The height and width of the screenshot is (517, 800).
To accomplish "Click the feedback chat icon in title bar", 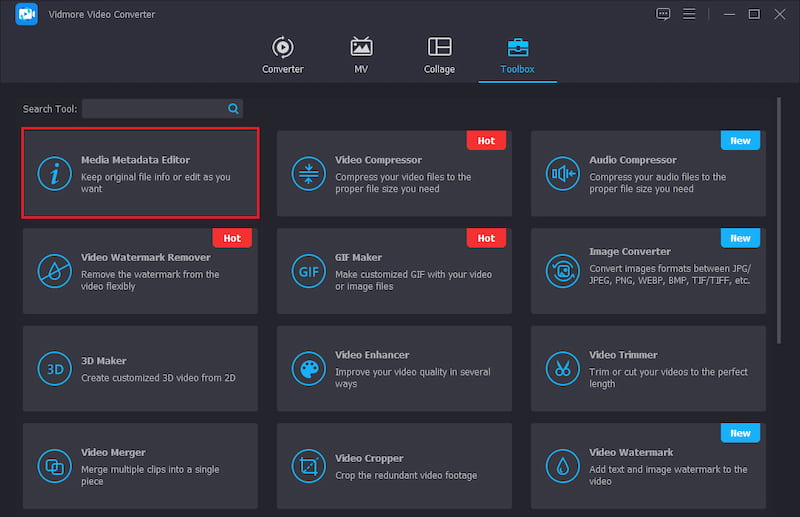I will click(662, 14).
